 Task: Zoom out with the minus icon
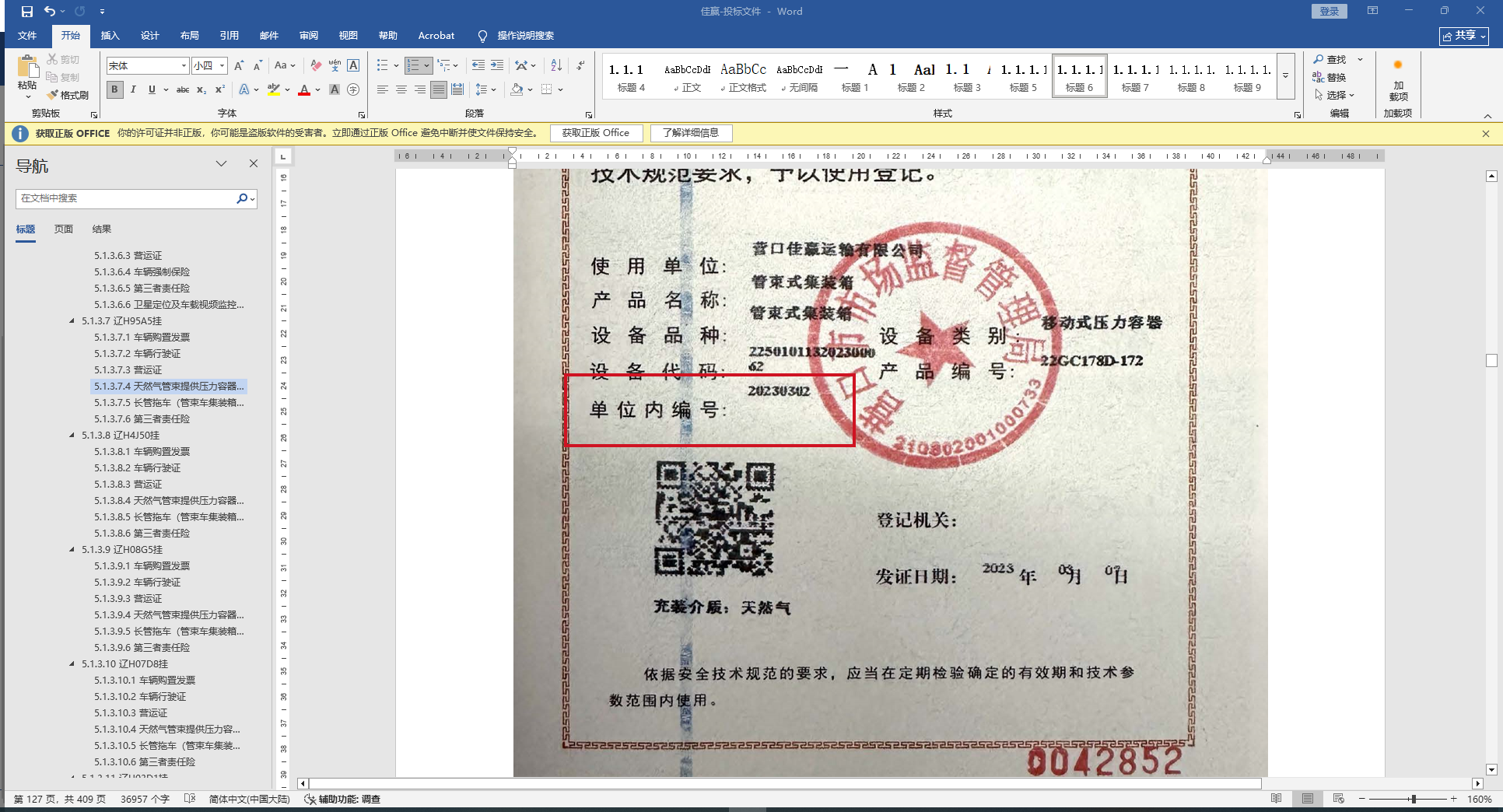pyautogui.click(x=1362, y=799)
